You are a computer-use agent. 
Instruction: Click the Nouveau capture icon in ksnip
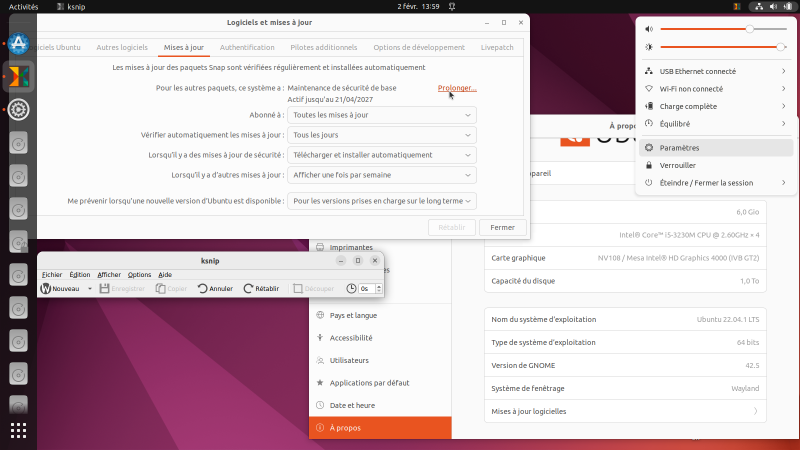click(x=46, y=288)
